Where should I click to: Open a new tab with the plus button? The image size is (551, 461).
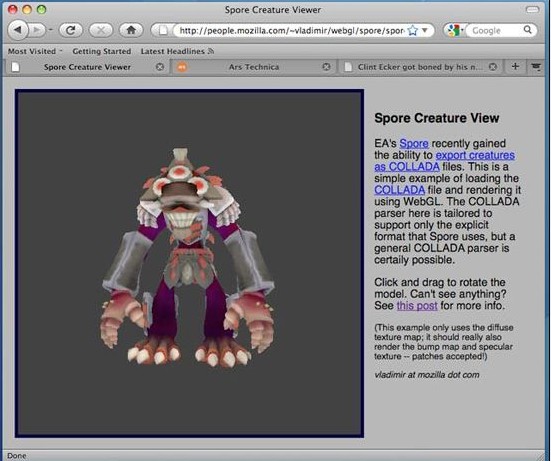coord(515,66)
